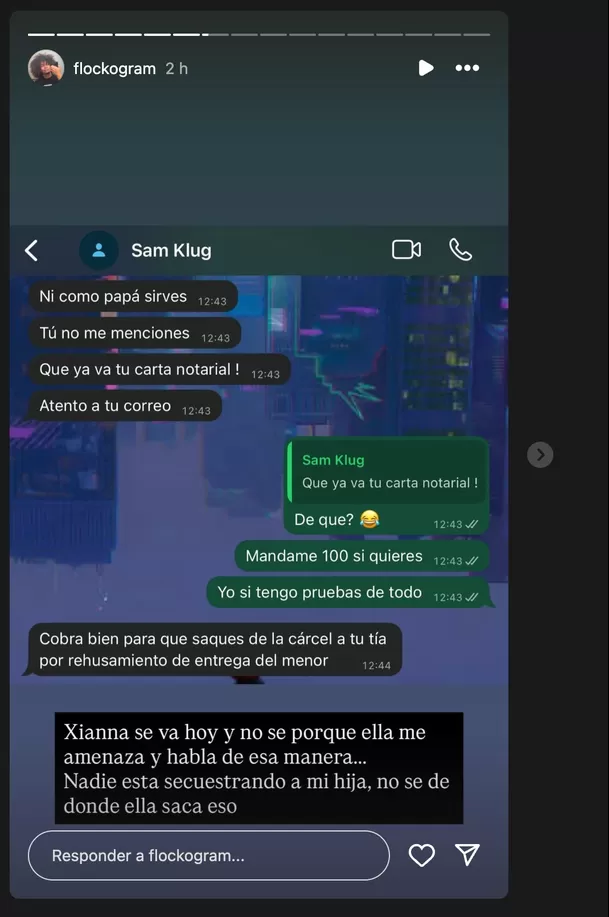Click Sam Klug contact avatar icon
Screen dimensions: 609x917
tap(99, 250)
